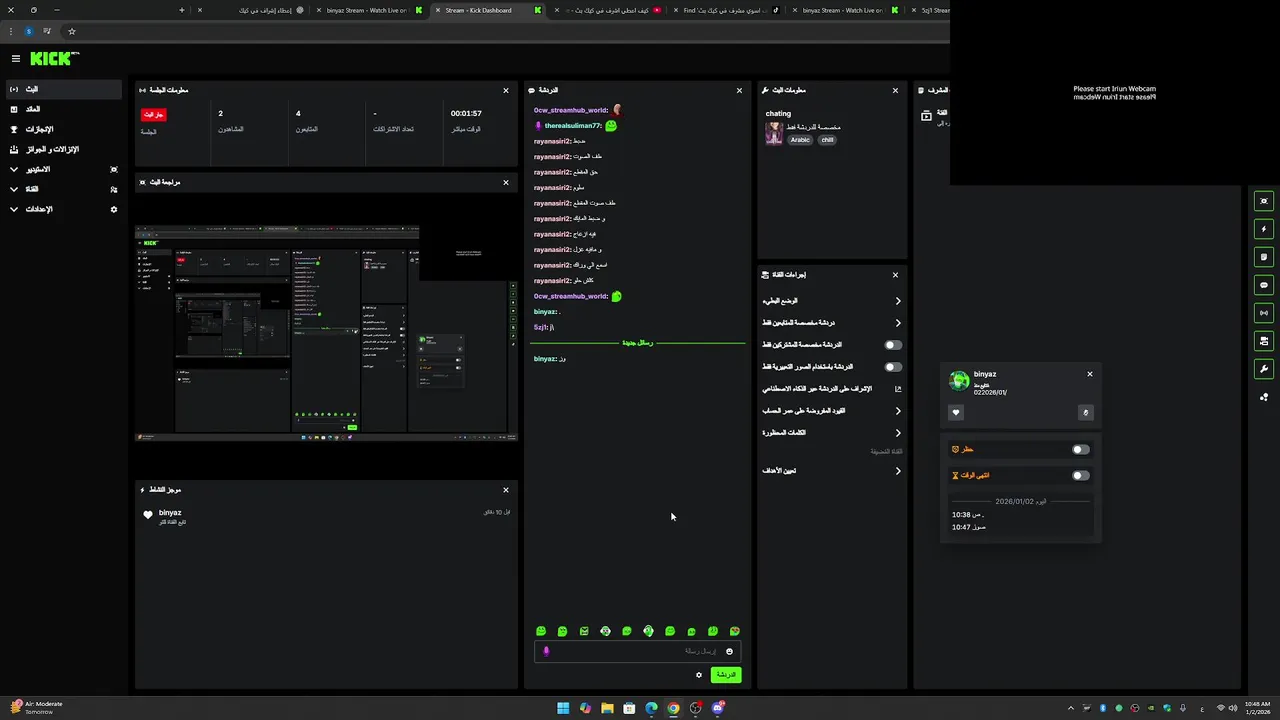Select the first green emote above chat input
The image size is (1280, 720).
(x=541, y=631)
